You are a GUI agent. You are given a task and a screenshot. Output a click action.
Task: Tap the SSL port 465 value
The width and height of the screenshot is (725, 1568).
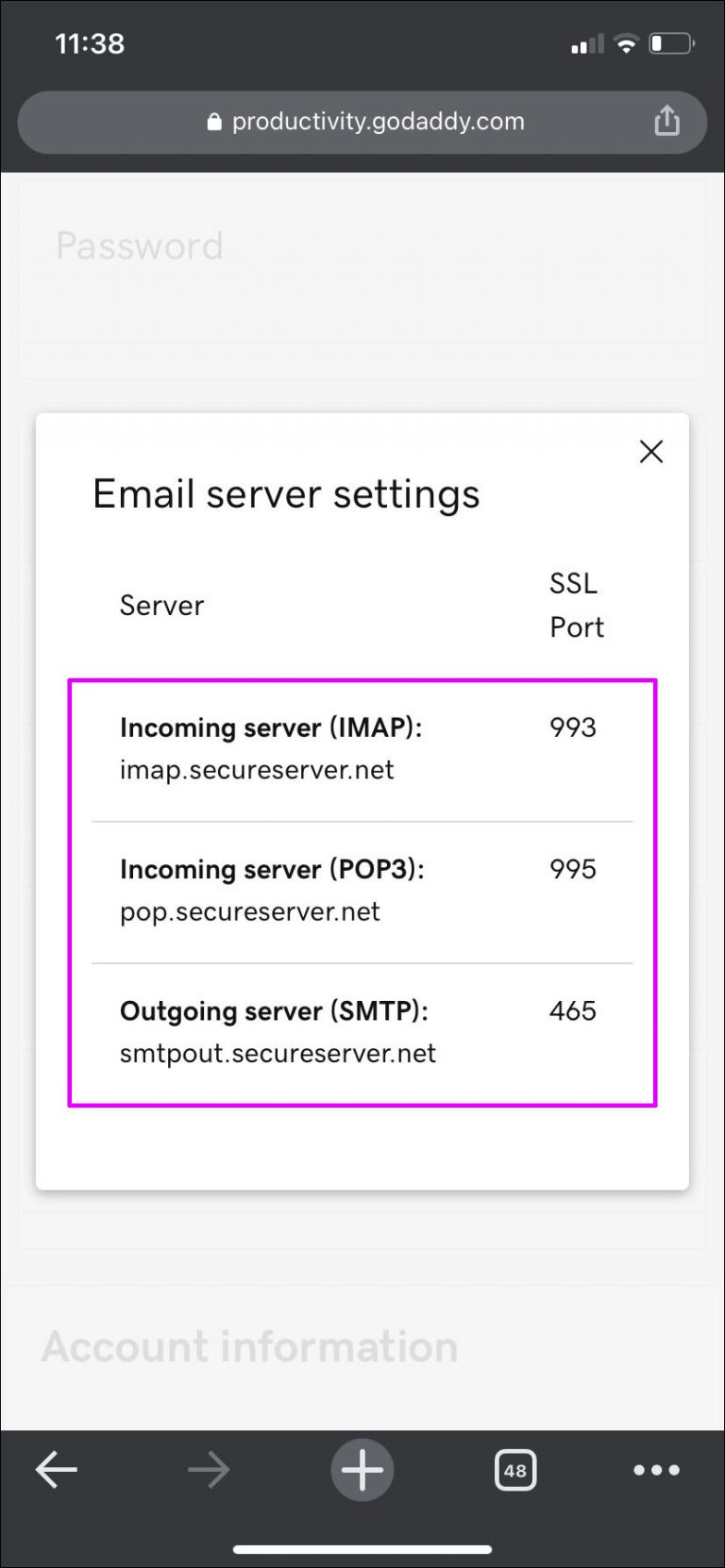click(572, 1010)
